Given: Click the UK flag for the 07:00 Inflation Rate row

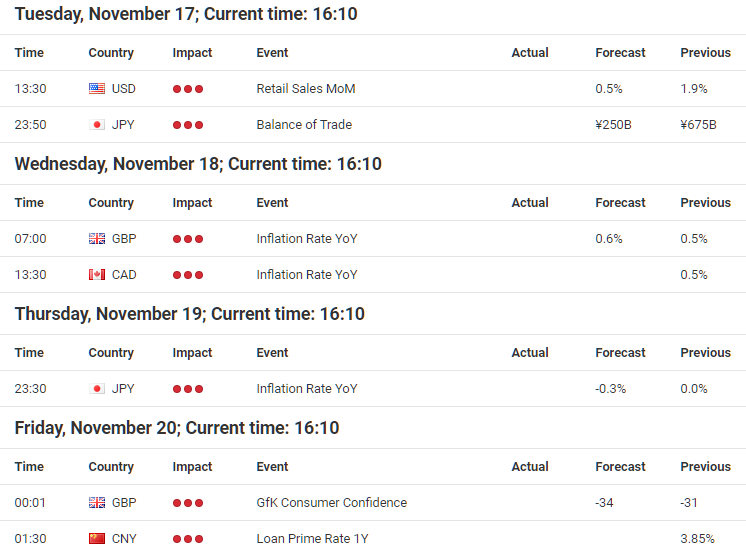Looking at the screenshot, I should point(97,239).
